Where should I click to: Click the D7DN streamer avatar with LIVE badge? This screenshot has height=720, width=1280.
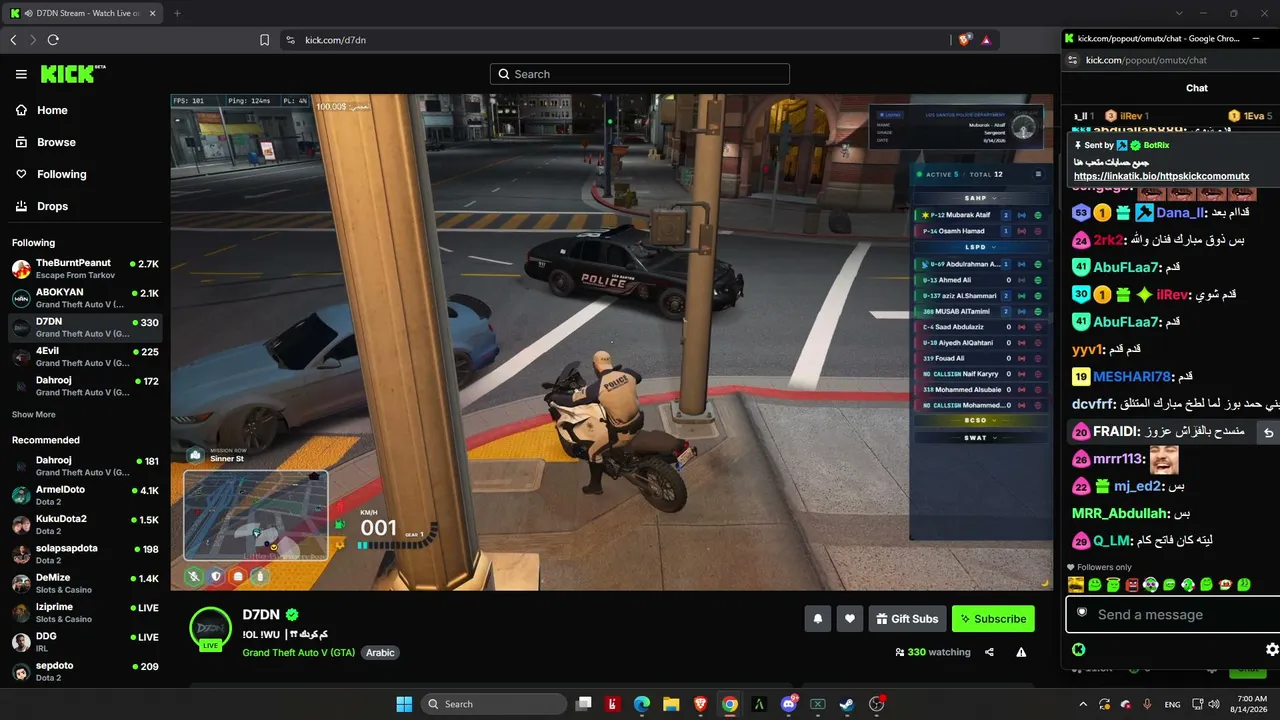[211, 628]
